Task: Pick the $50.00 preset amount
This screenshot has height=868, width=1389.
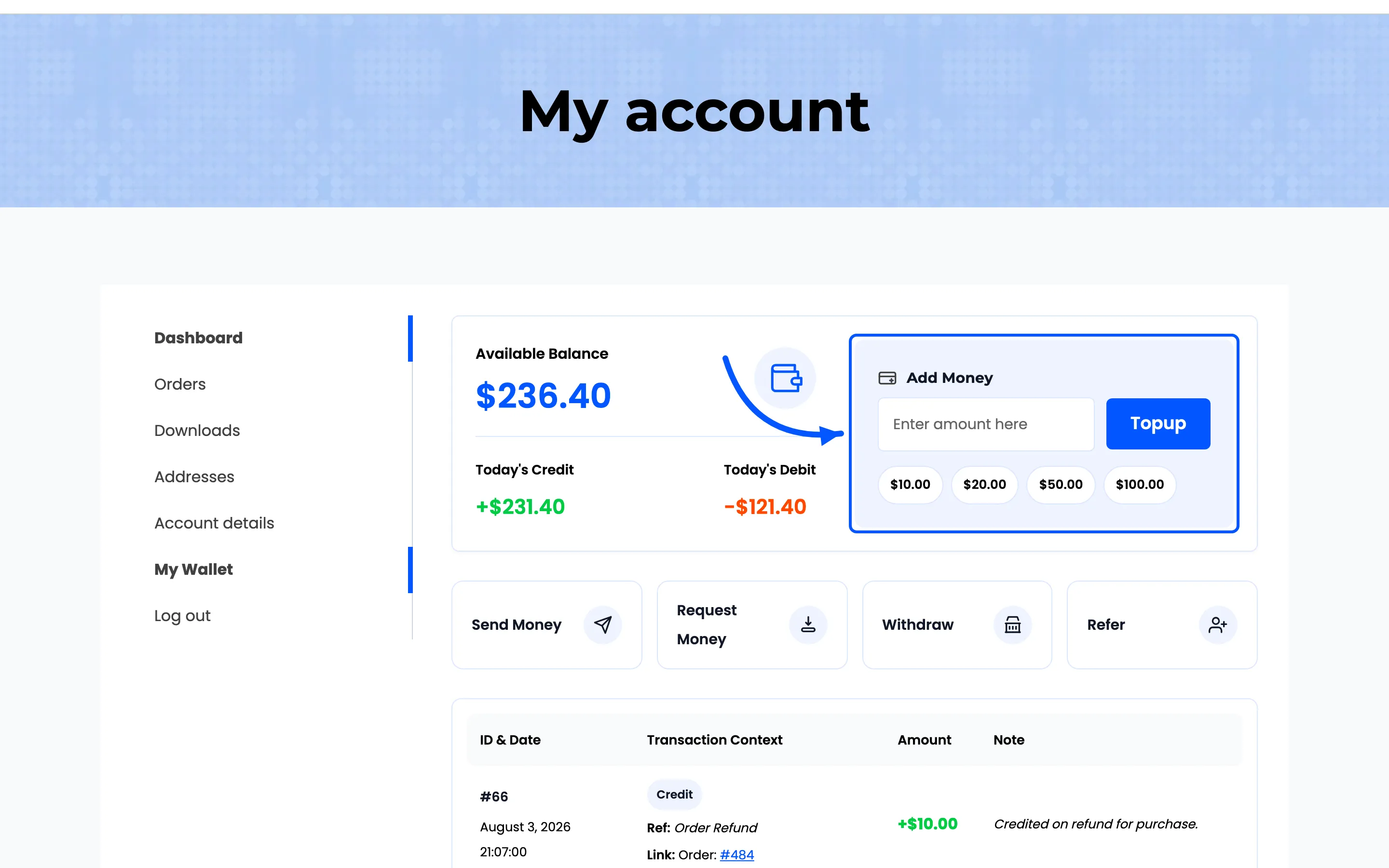Action: 1060,485
